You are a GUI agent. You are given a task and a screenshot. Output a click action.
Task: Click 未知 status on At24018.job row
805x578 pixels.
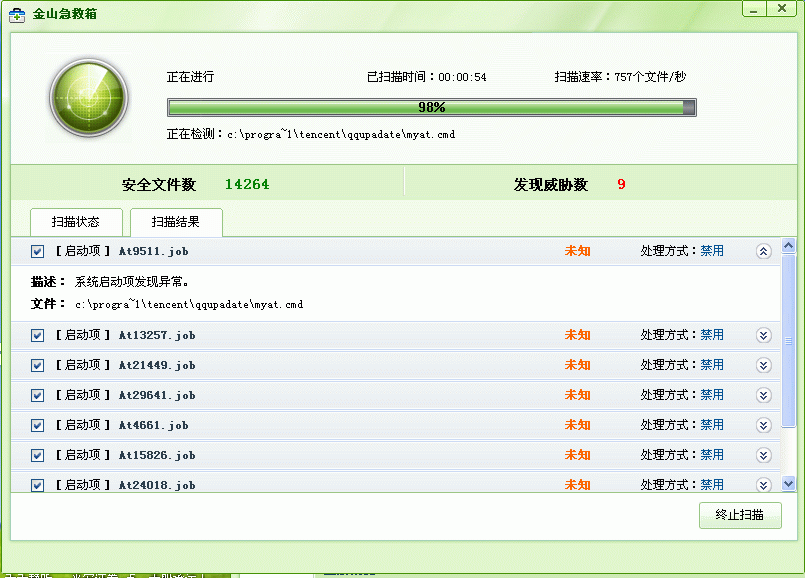click(x=578, y=485)
